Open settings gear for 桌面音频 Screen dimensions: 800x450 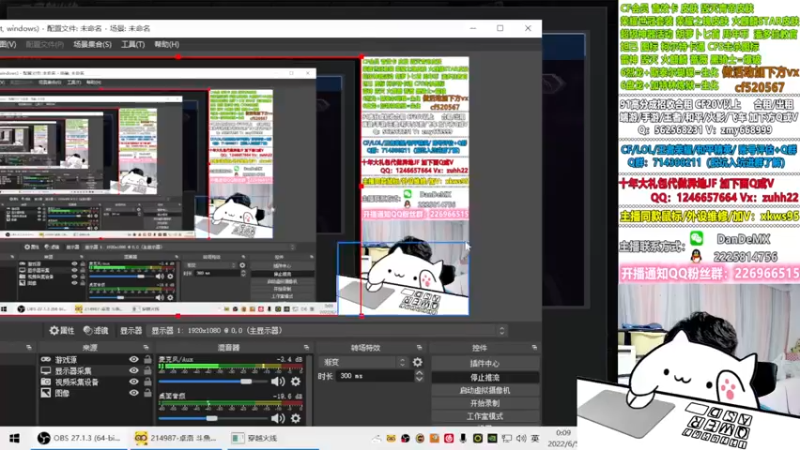295,418
